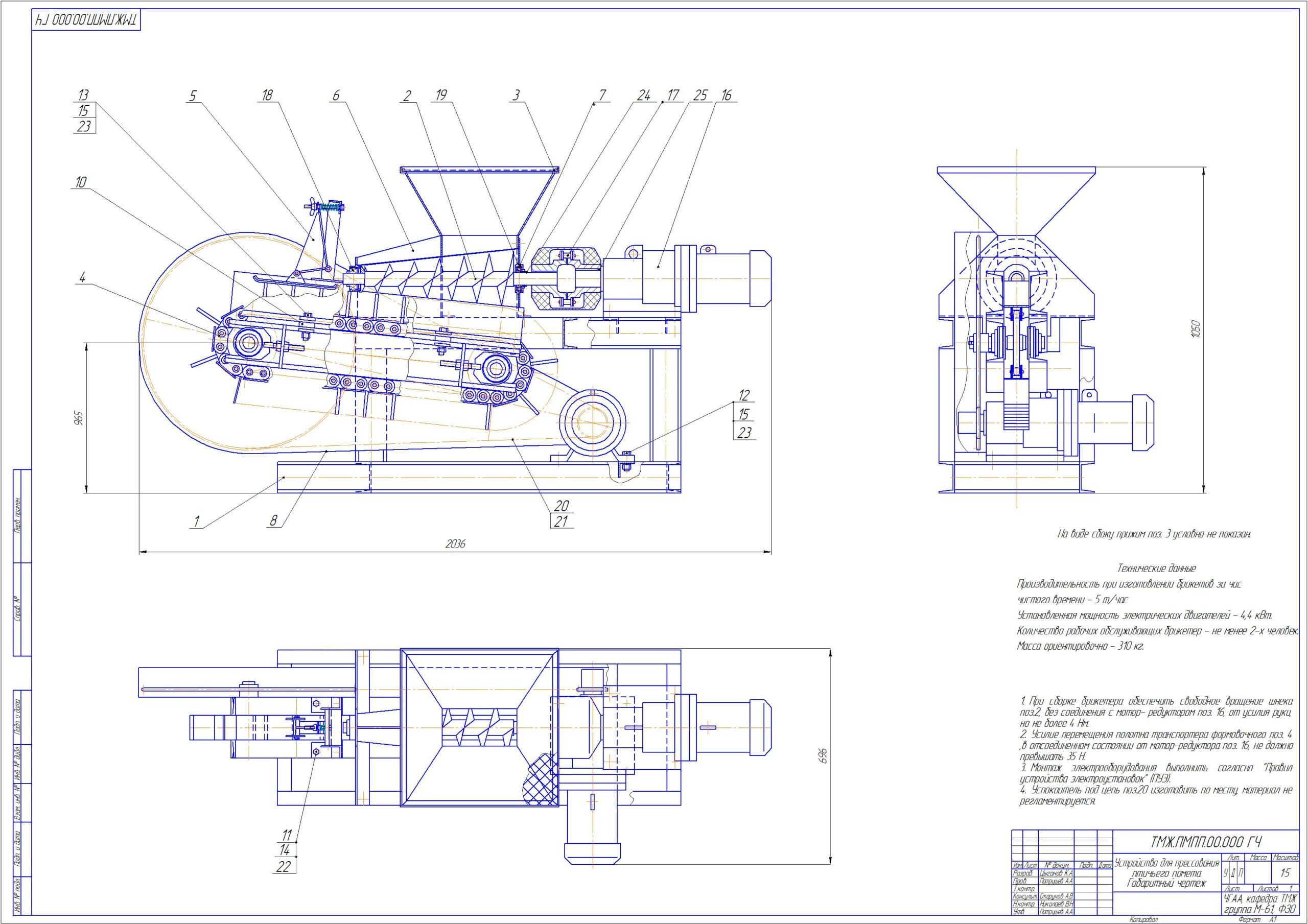Select the cross-hatched coupling in main view
The height and width of the screenshot is (924, 1308).
coord(566,278)
